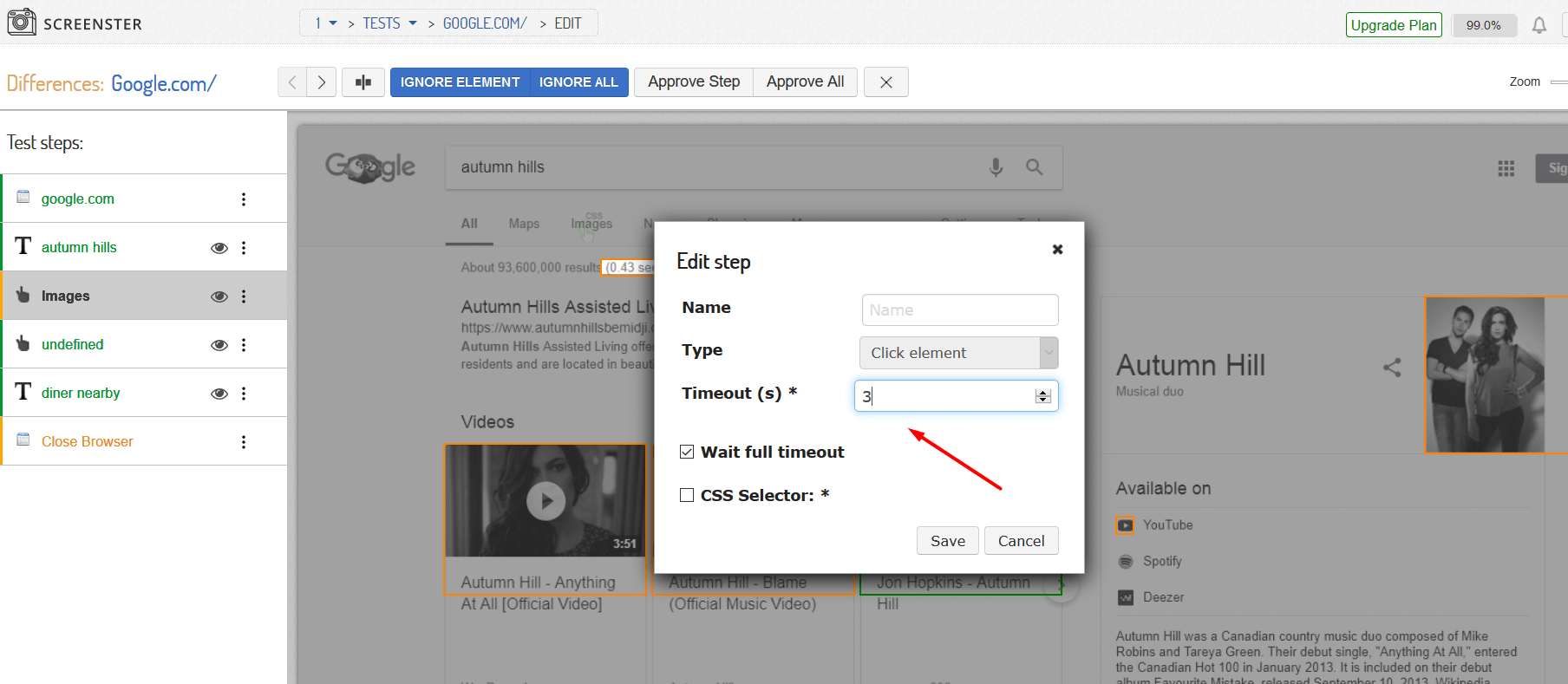Open options menu for diner nearby step

pyautogui.click(x=244, y=394)
